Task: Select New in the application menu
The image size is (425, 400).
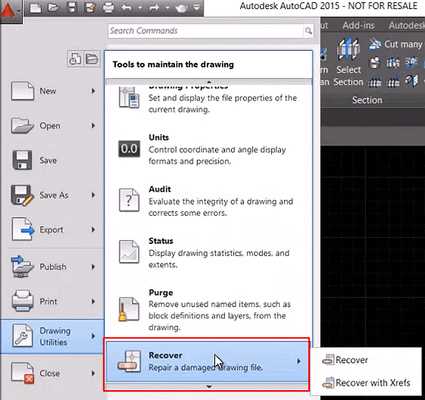Action: (x=52, y=91)
